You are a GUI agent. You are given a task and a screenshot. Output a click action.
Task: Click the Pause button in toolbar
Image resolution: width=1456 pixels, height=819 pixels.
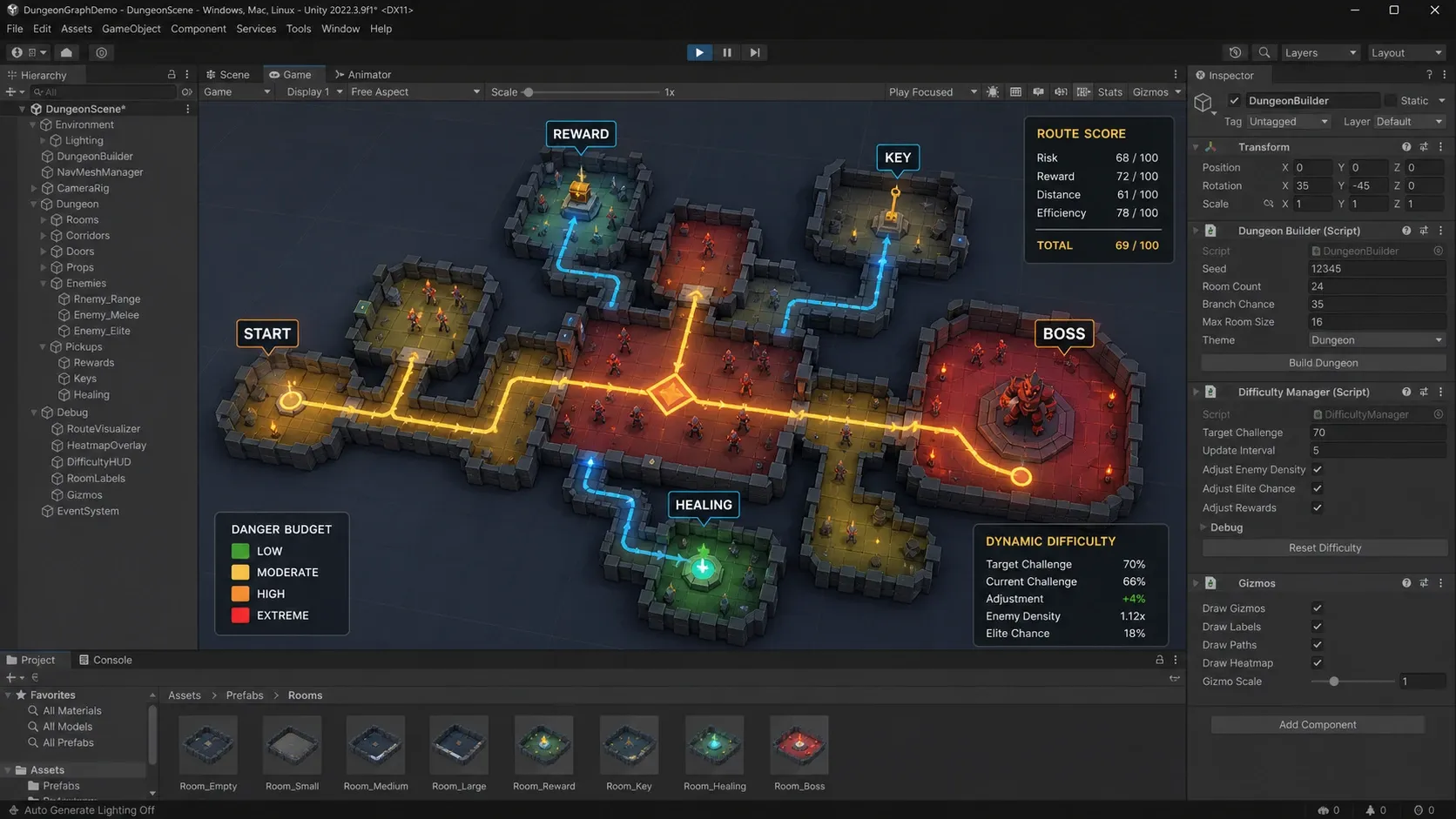(727, 52)
